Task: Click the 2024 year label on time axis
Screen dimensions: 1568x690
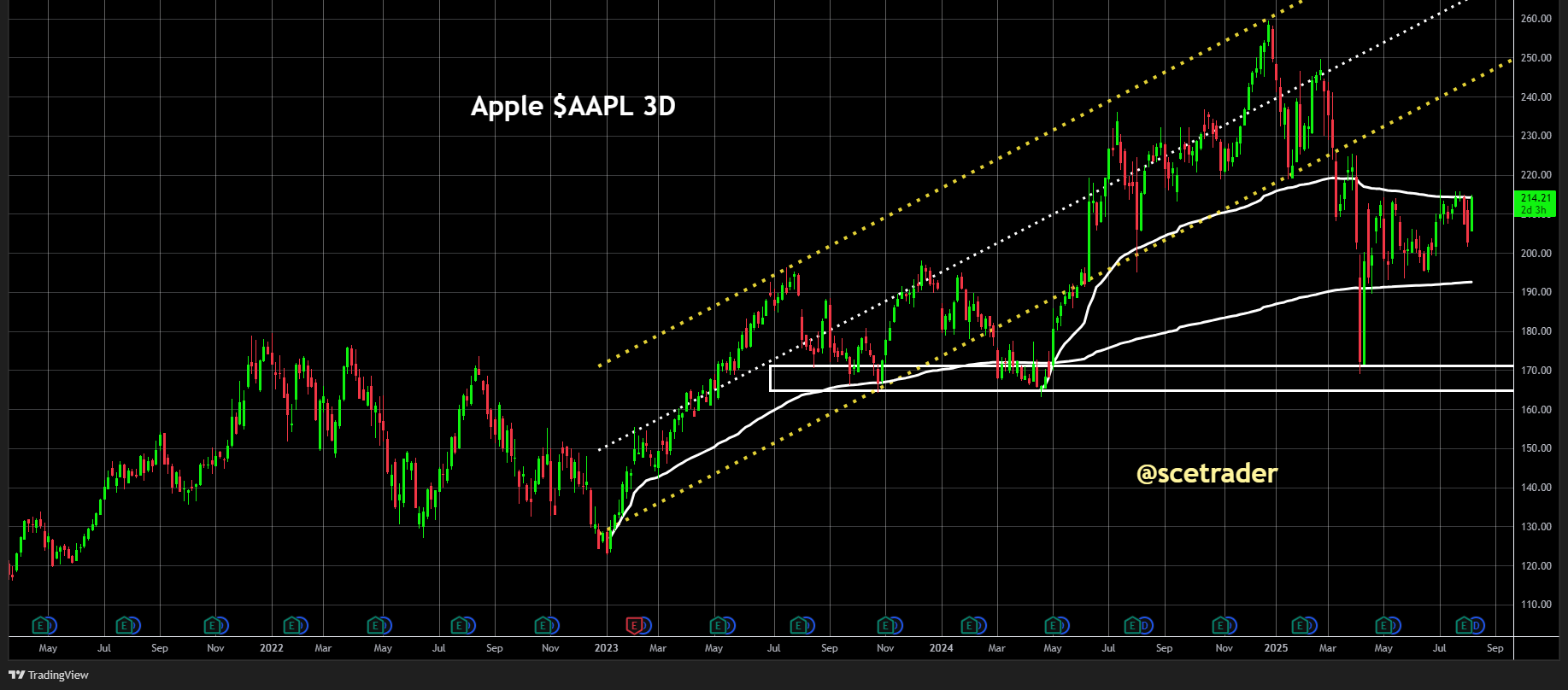Action: tap(941, 648)
